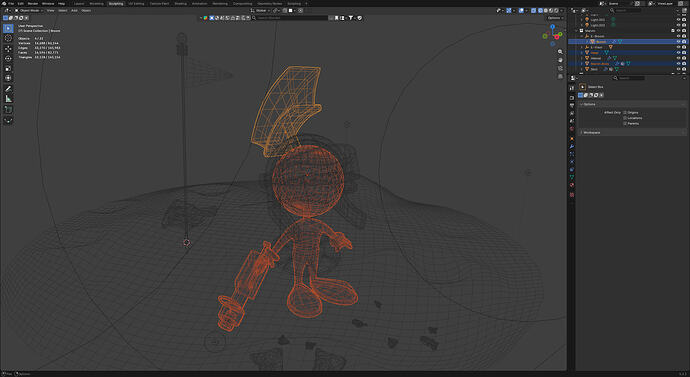This screenshot has width=690, height=377.
Task: Open the Texture properties tab
Action: pos(572,194)
